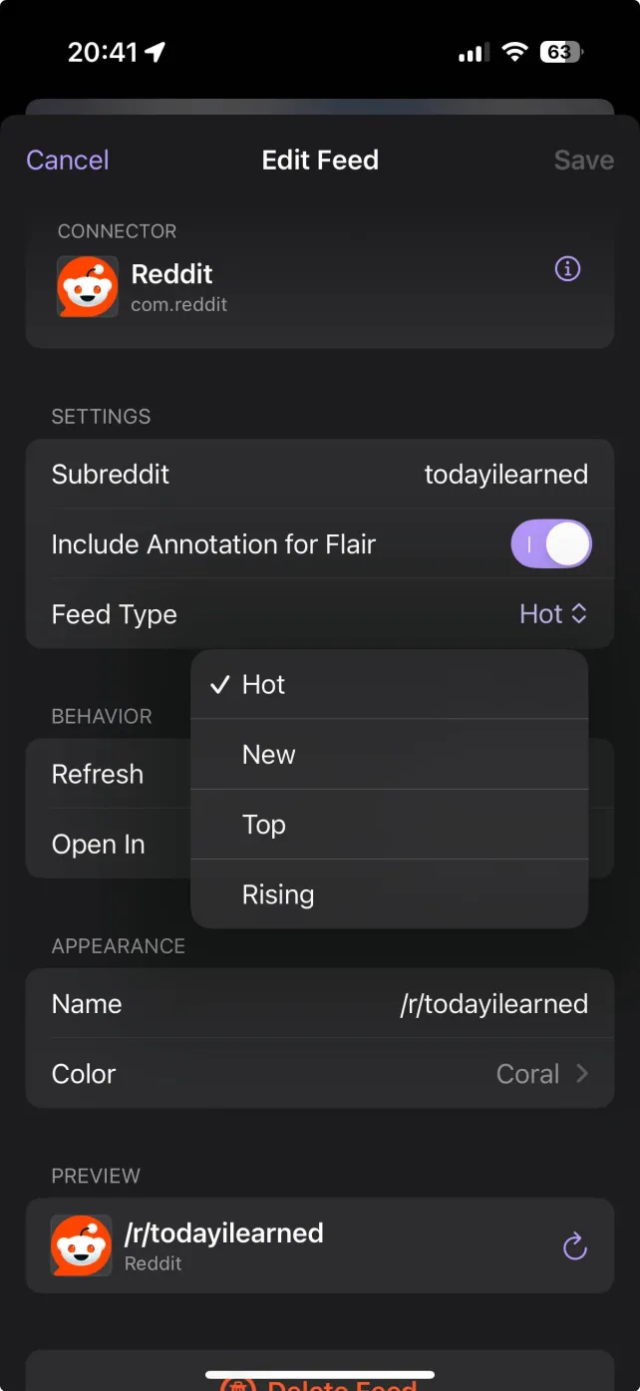640x1391 pixels.
Task: Tap the Reddit connector icon
Action: point(87,286)
